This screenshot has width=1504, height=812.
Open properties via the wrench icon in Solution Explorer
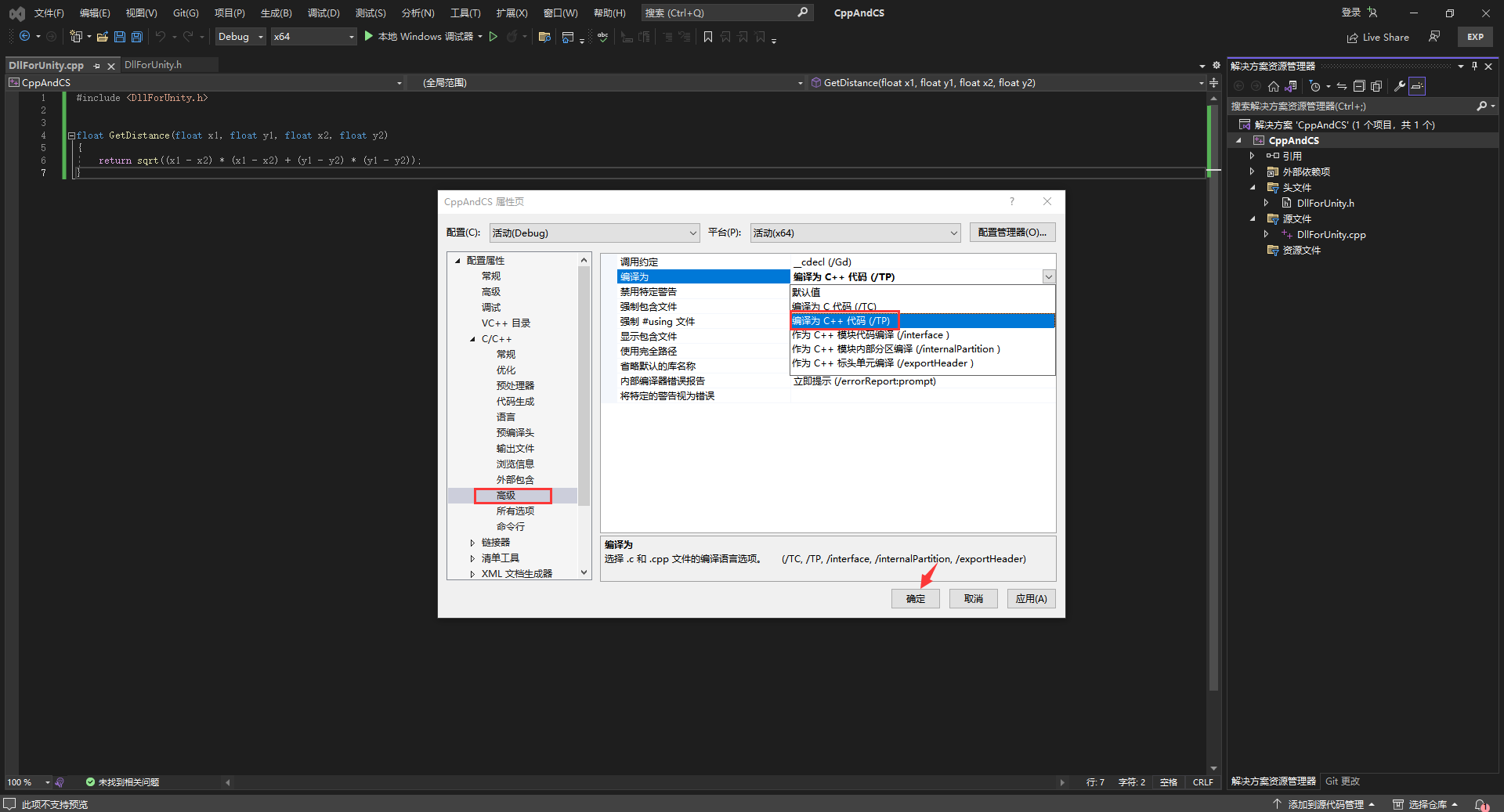(1400, 87)
